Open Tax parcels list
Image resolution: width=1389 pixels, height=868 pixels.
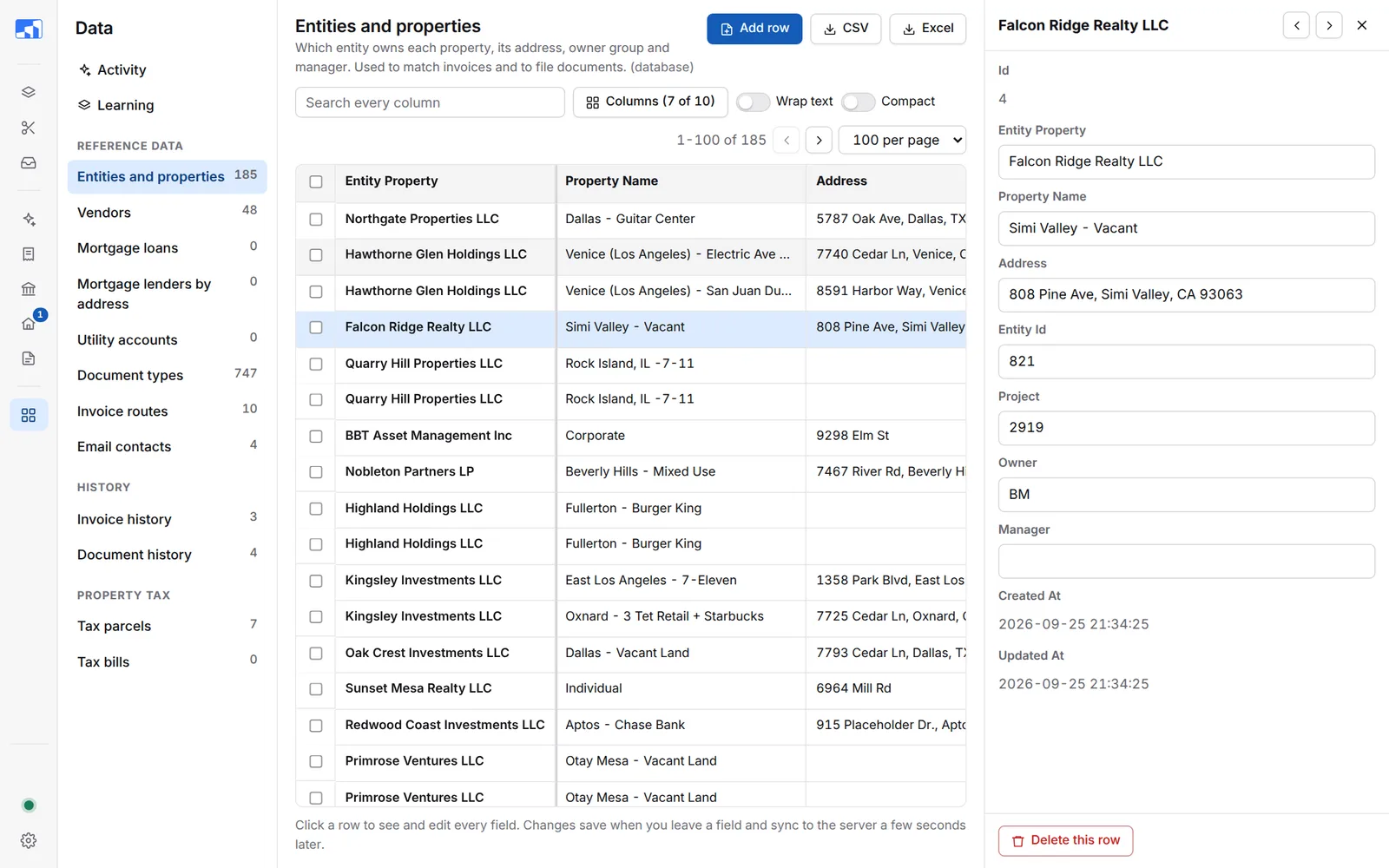[x=167, y=626]
